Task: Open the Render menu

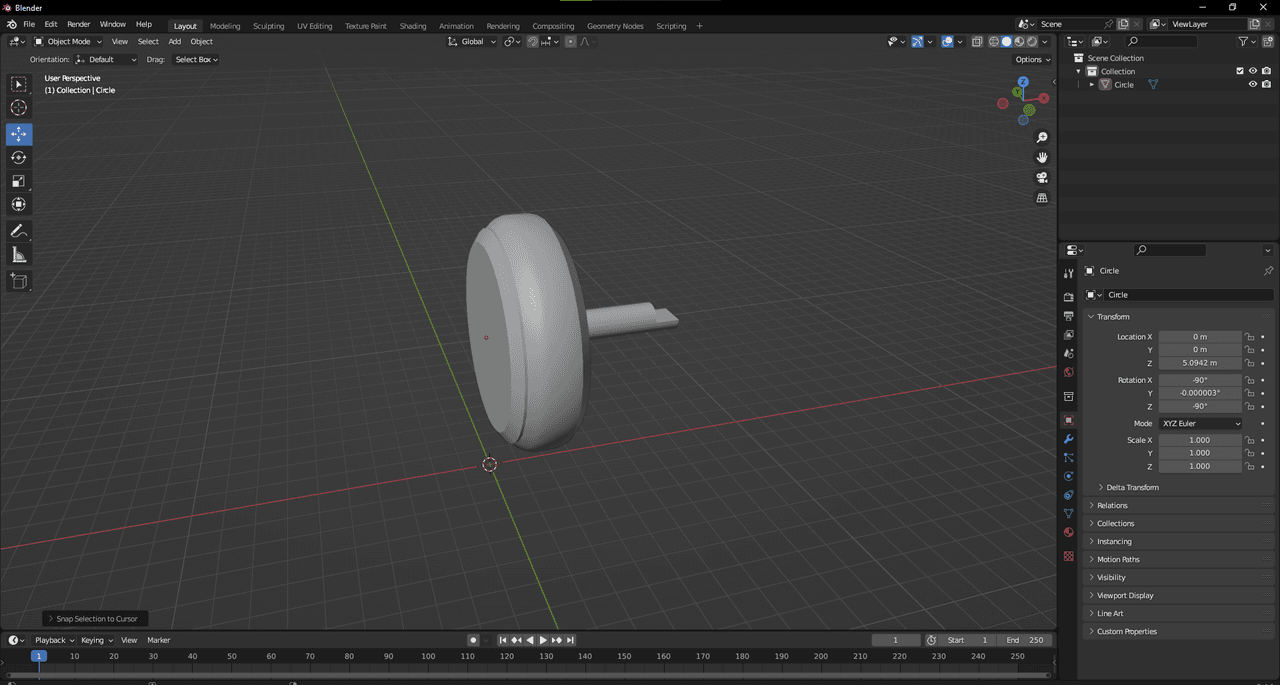Action: tap(78, 24)
